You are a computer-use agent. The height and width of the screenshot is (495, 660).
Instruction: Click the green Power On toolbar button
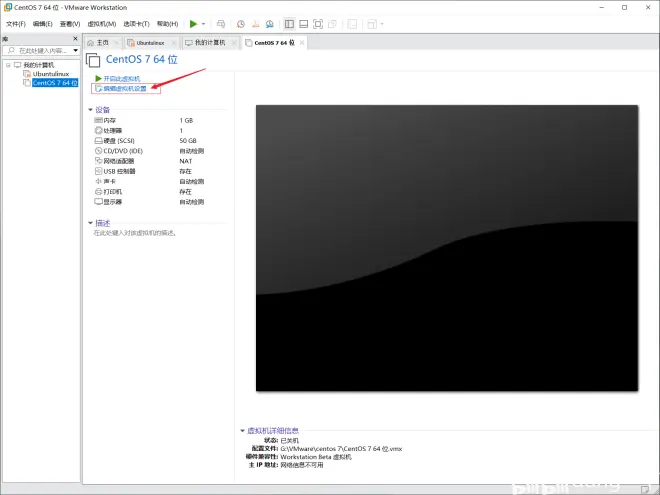coord(193,24)
